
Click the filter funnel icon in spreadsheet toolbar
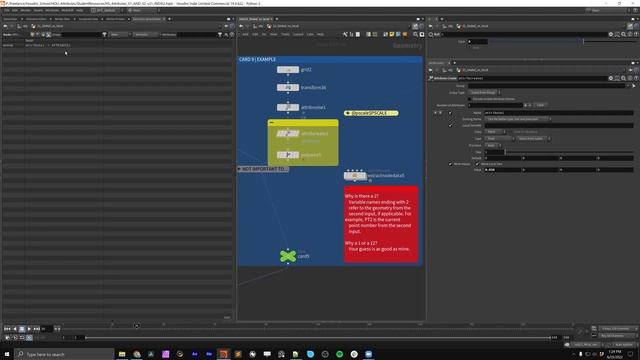[104, 35]
